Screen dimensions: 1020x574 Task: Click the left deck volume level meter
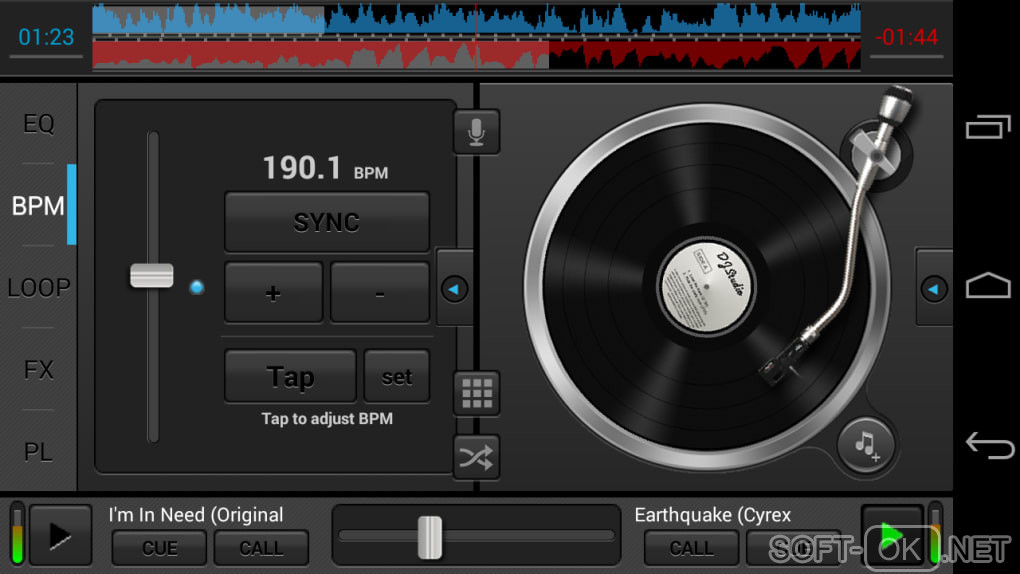pyautogui.click(x=18, y=533)
